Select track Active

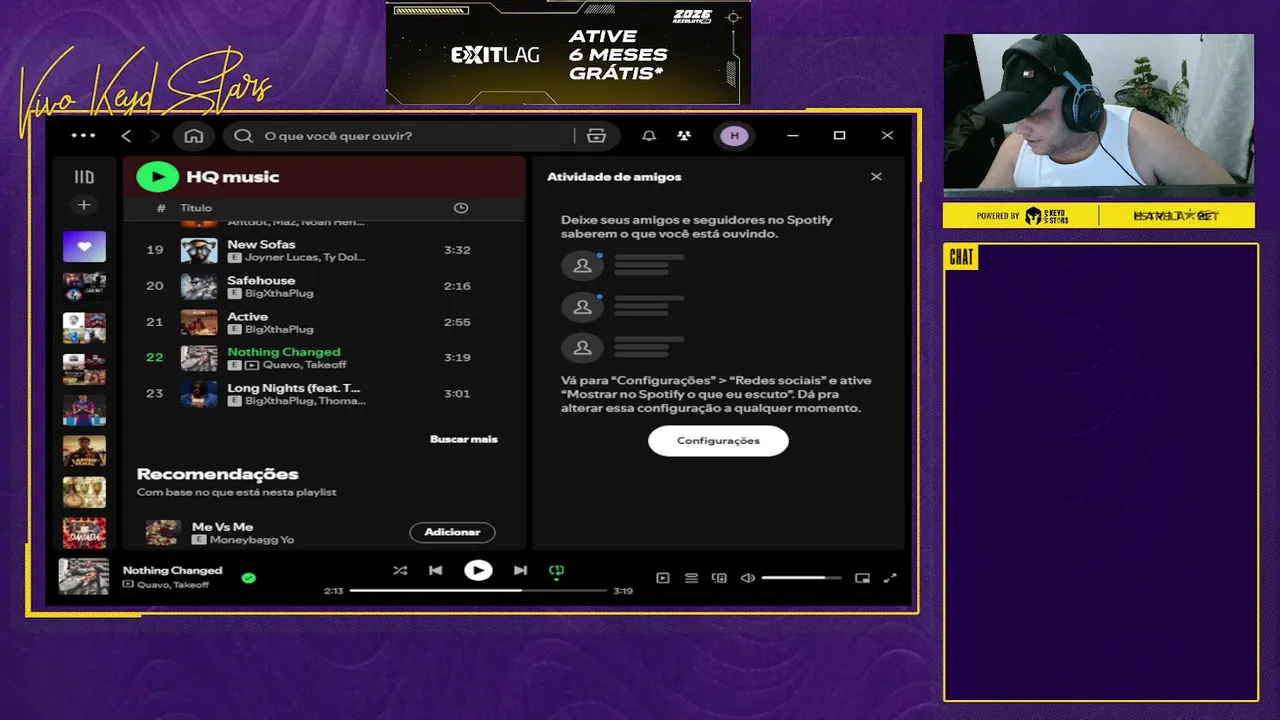pos(324,322)
